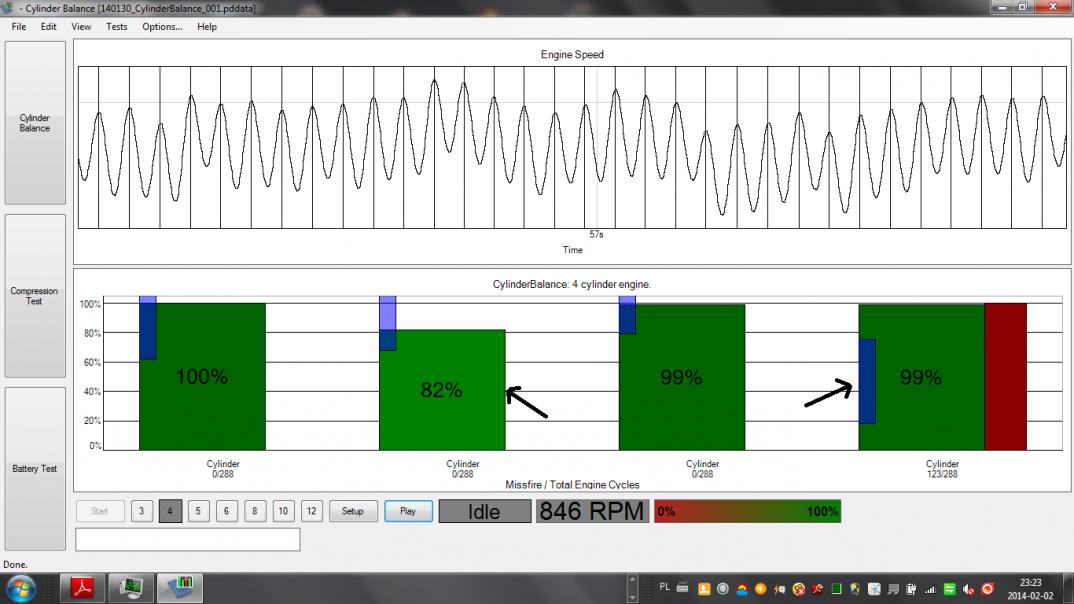Click 'CylinderBalance: 4 cylinder engine.' title
This screenshot has height=604, width=1074.
point(572,284)
